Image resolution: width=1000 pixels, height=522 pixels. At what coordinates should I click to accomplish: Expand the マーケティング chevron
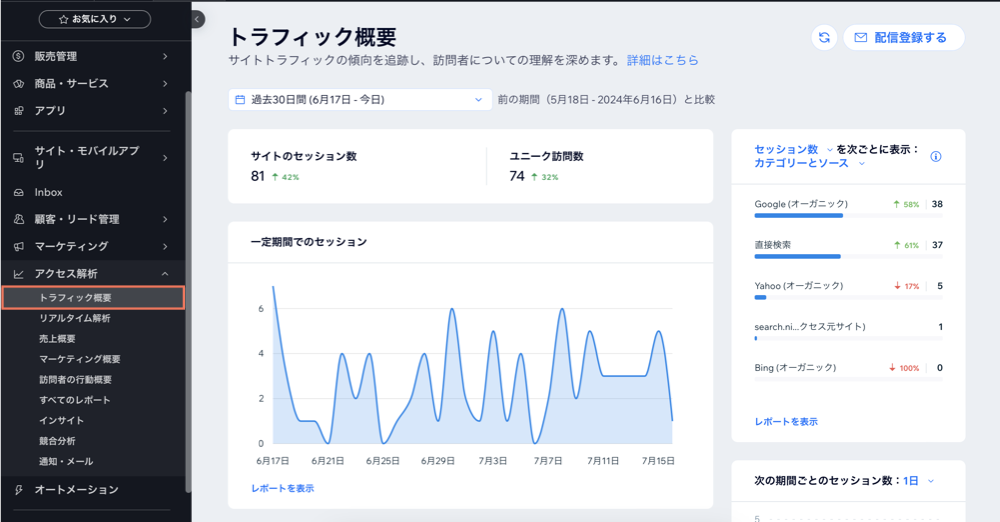coord(165,246)
